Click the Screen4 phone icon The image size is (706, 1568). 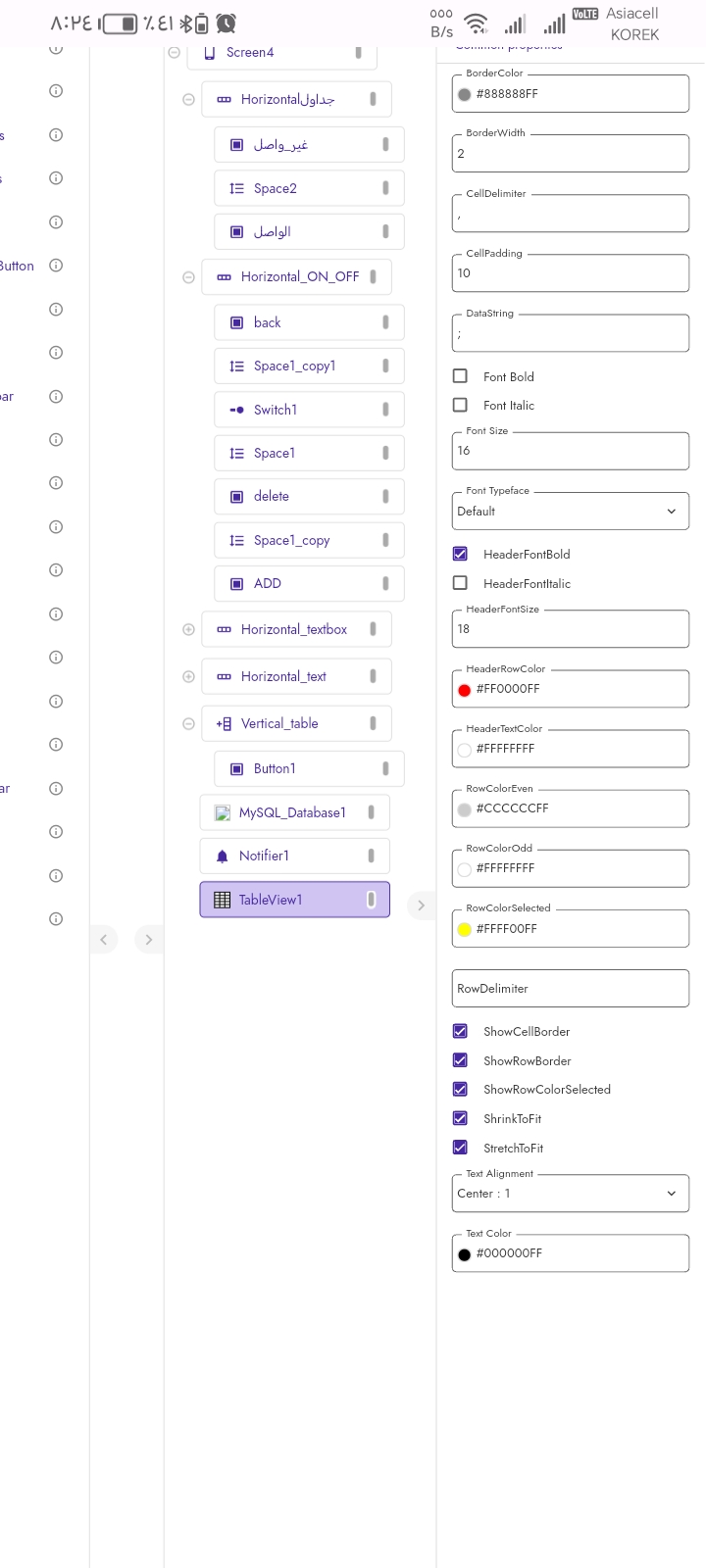(209, 53)
